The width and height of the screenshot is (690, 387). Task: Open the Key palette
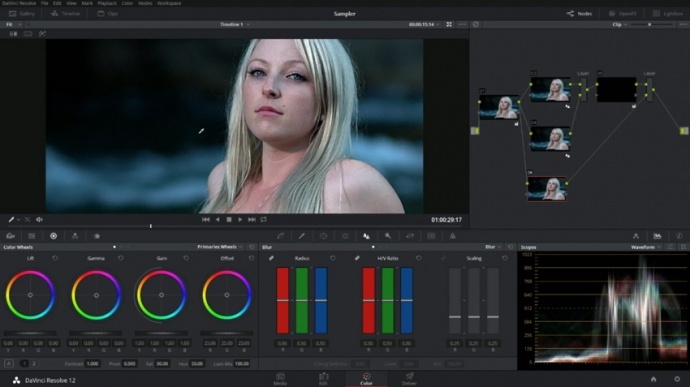pos(388,236)
